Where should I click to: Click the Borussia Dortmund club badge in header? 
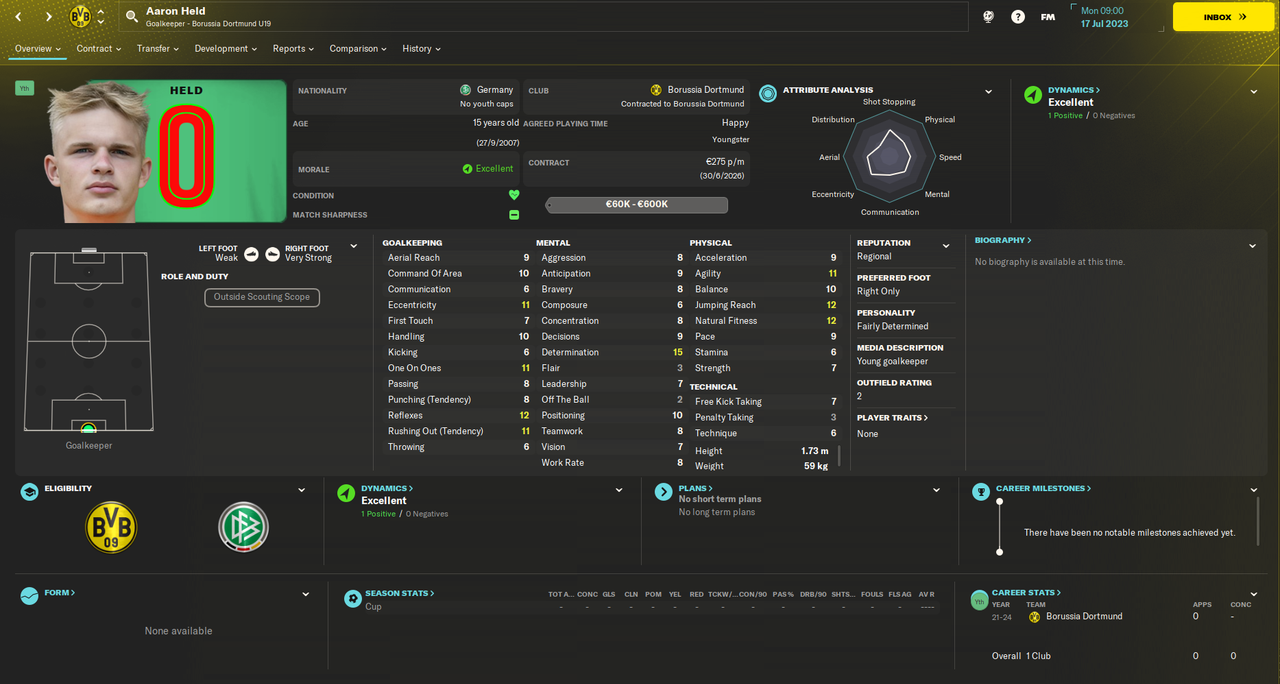pyautogui.click(x=81, y=17)
